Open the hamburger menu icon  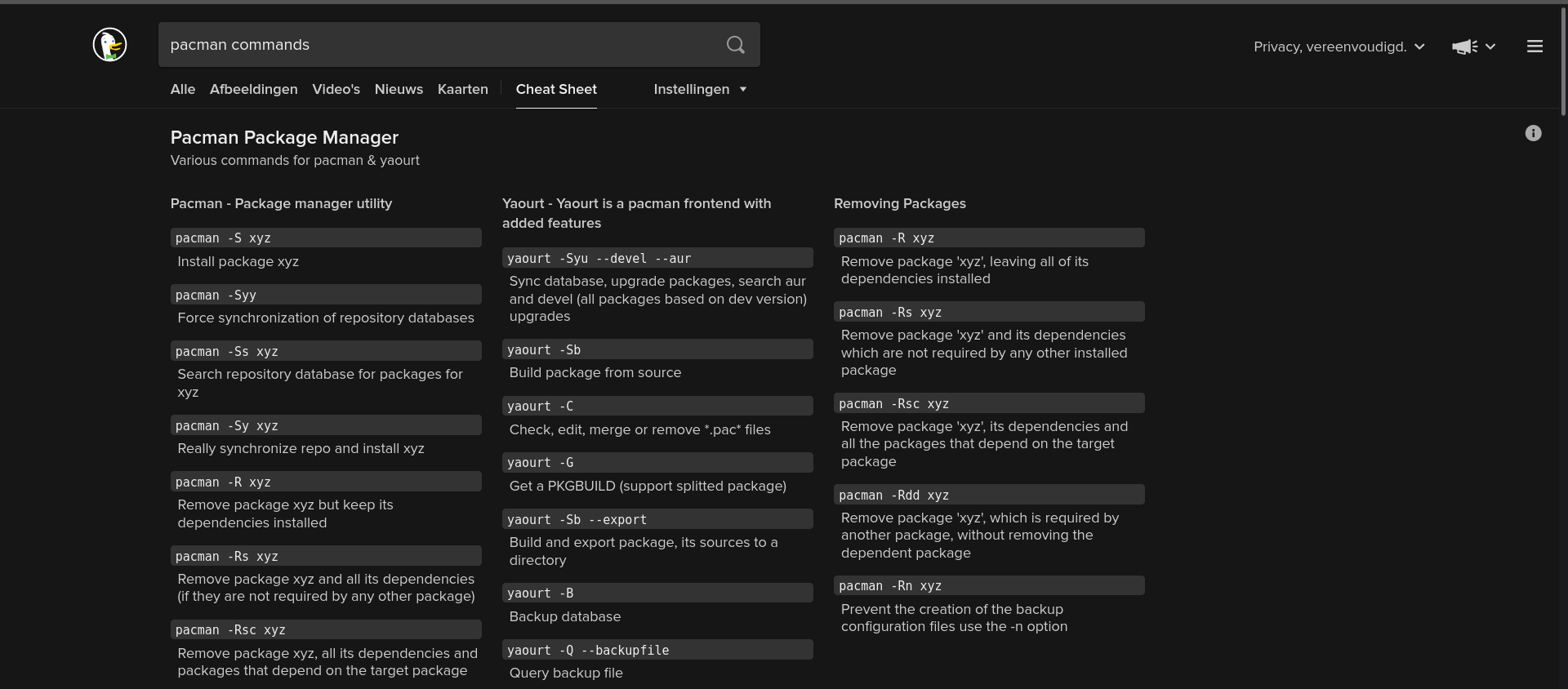coord(1535,47)
